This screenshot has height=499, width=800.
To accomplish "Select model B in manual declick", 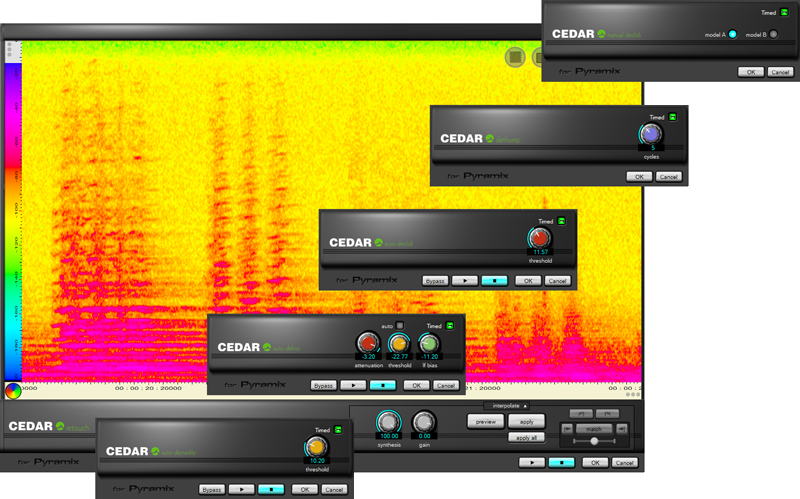I will click(x=773, y=34).
